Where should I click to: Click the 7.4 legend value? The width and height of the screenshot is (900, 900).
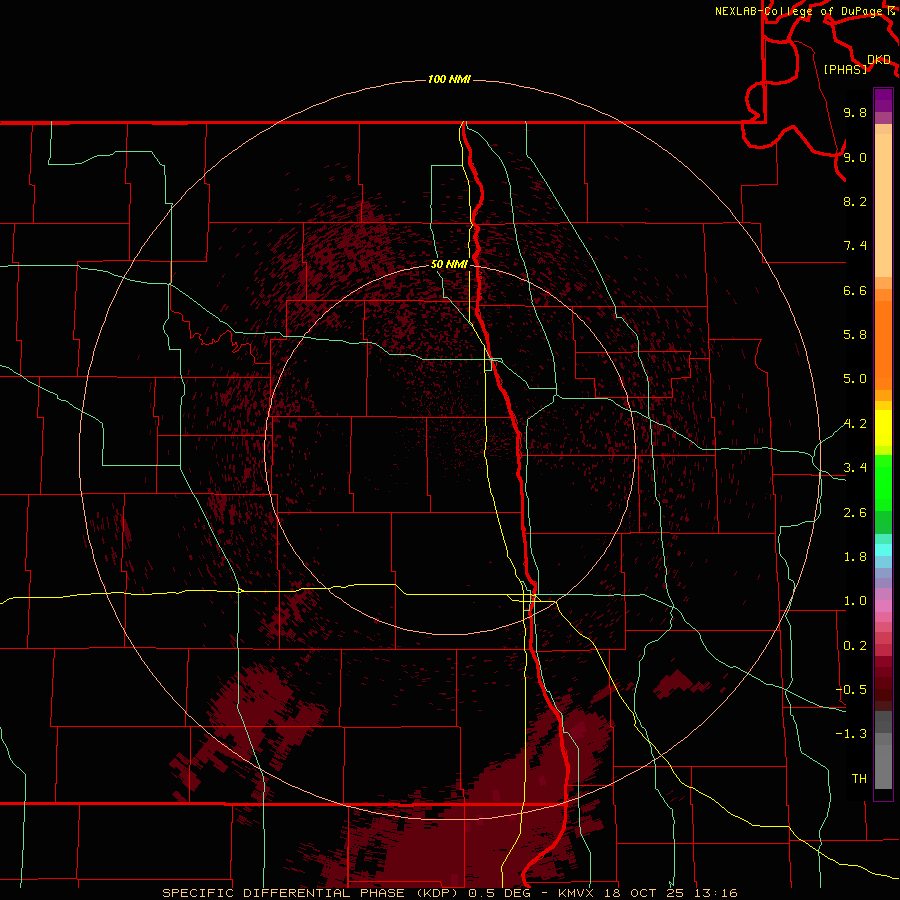(x=855, y=246)
